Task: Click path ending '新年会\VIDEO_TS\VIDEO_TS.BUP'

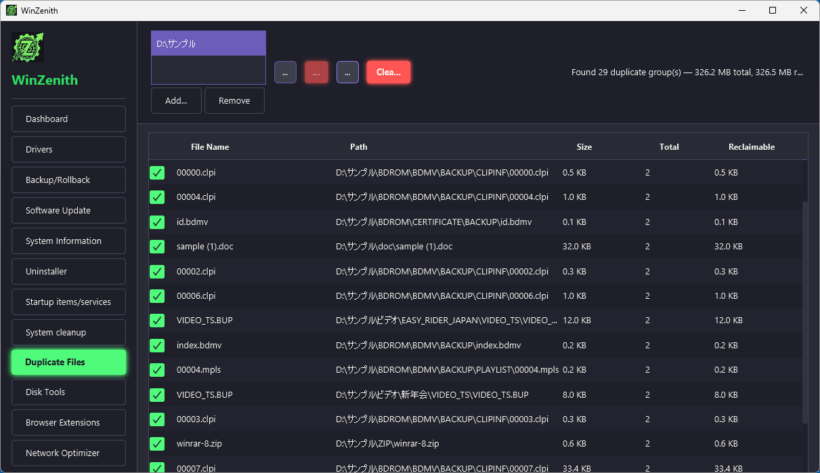Action: [x=431, y=395]
